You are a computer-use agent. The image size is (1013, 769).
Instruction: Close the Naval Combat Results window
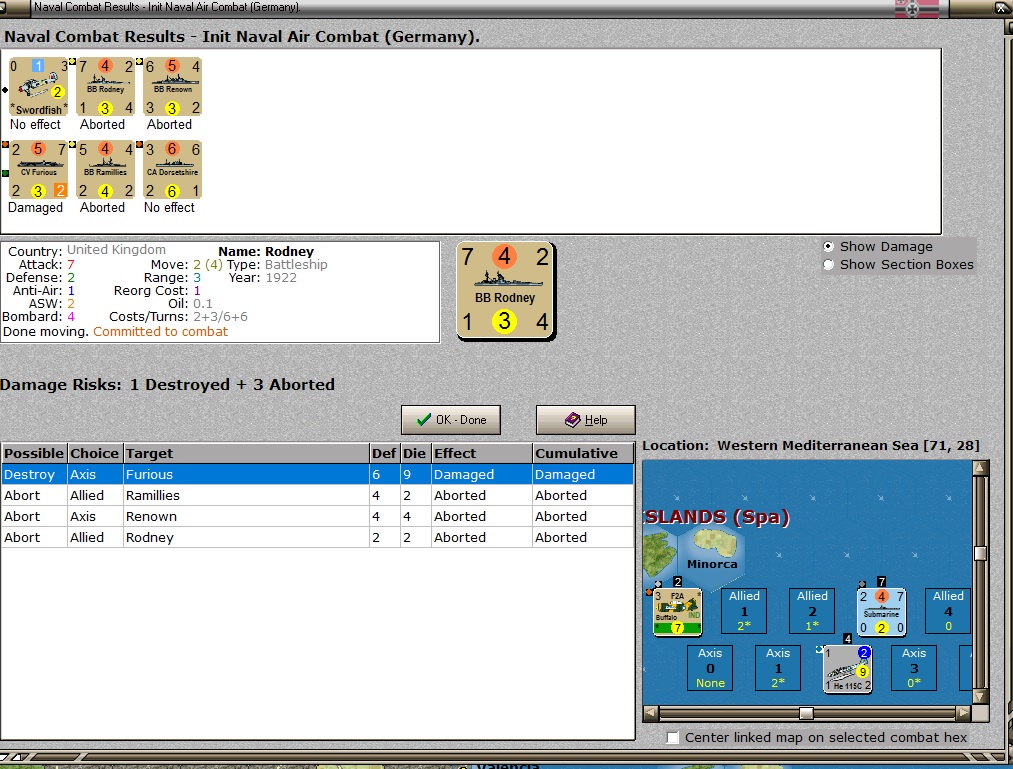pyautogui.click(x=1001, y=8)
